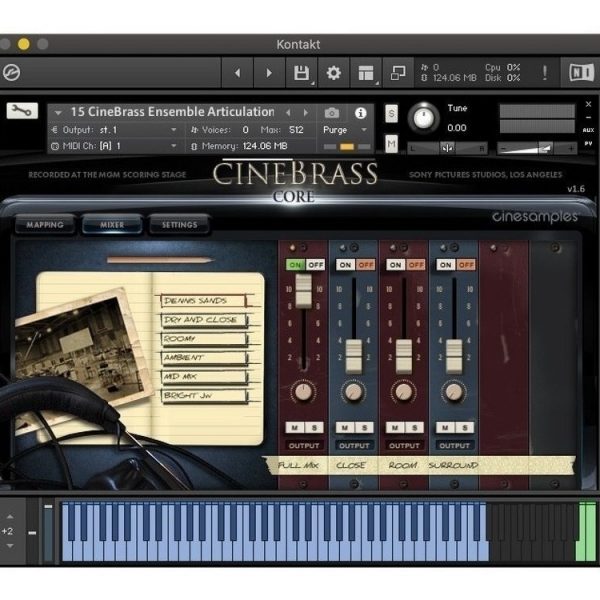Toggle minimized view icon

[398, 73]
